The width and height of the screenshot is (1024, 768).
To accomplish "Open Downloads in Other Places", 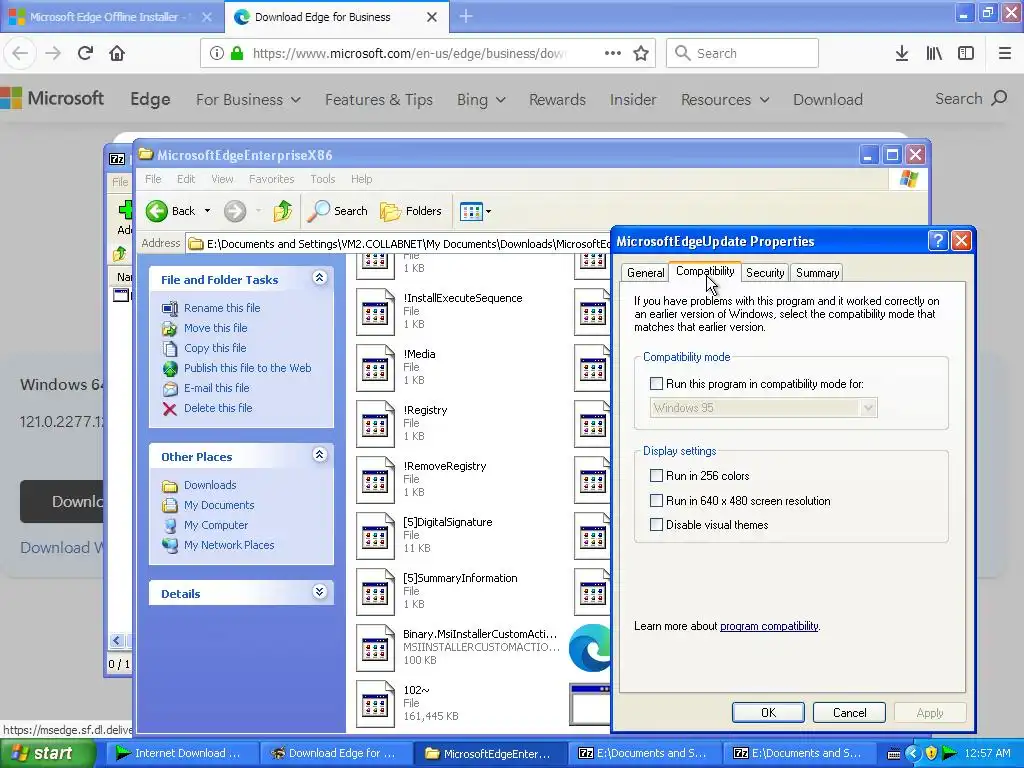I will click(210, 485).
